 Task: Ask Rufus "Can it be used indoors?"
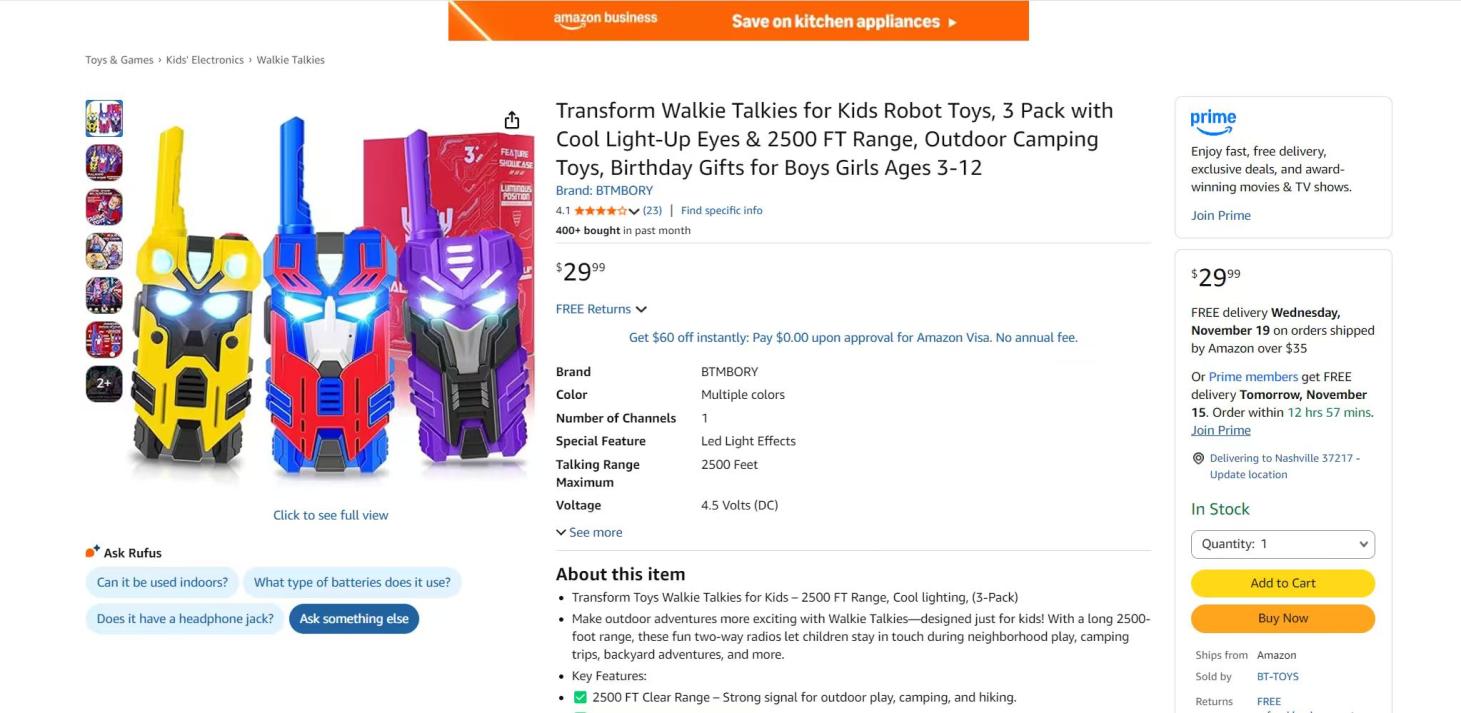coord(162,582)
